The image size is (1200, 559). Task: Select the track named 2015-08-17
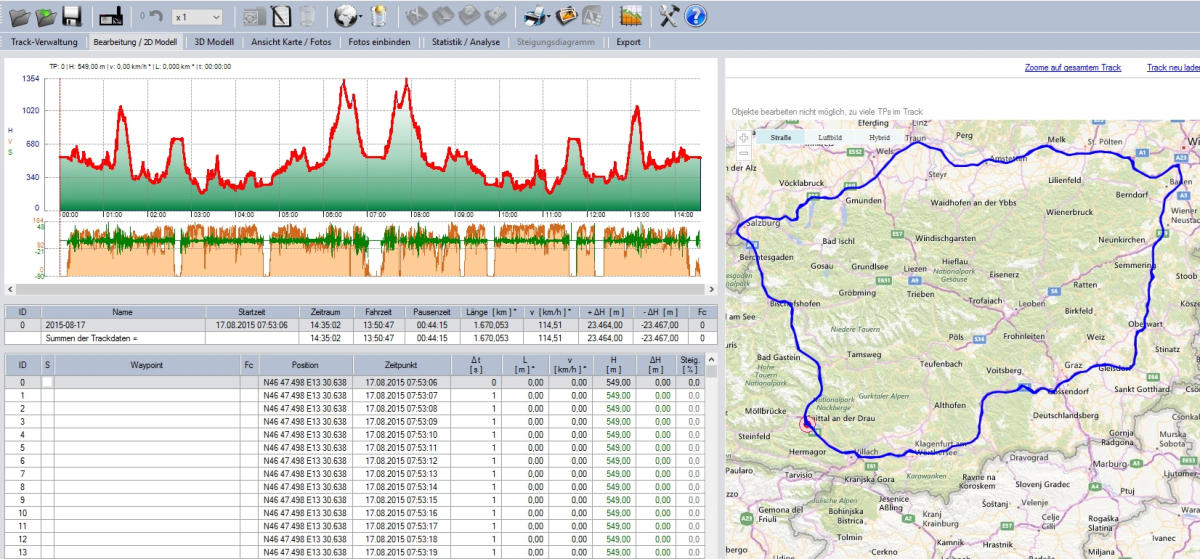pyautogui.click(x=122, y=325)
